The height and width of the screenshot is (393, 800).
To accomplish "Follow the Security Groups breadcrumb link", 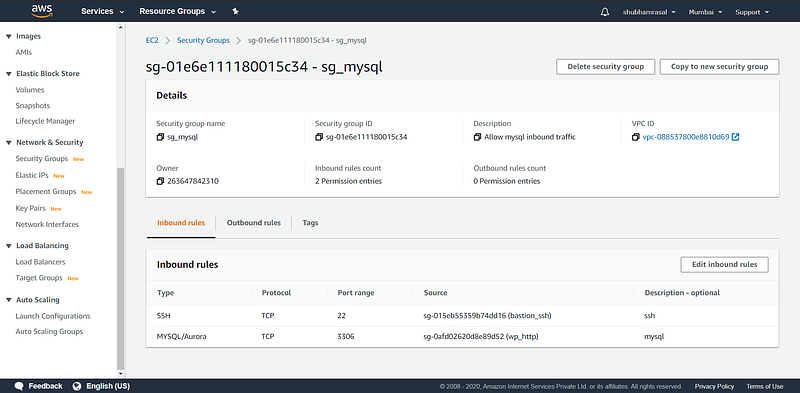I will (204, 40).
